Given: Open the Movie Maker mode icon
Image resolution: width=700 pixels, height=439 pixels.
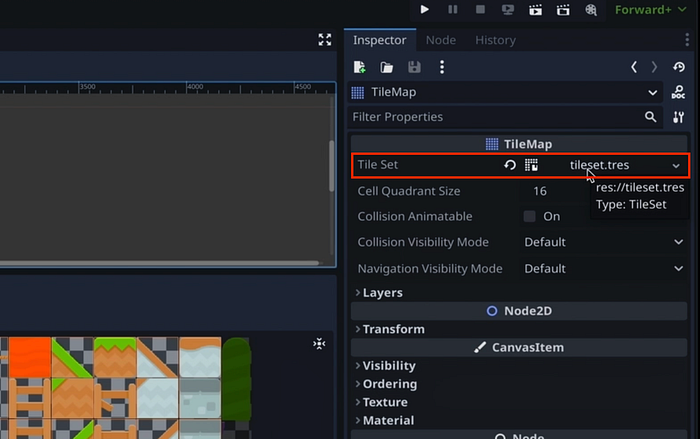Looking at the screenshot, I should coord(591,9).
